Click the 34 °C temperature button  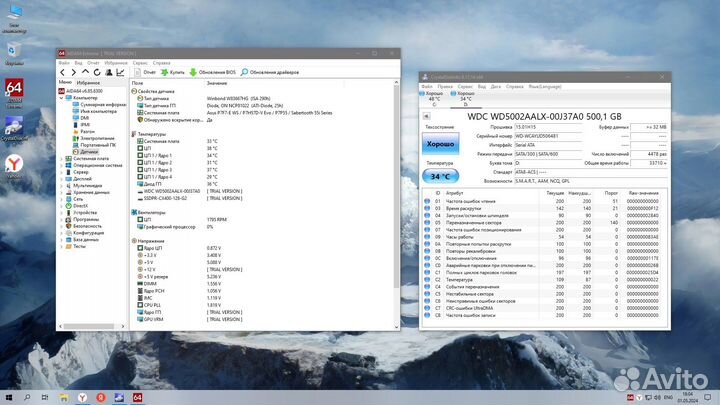(x=440, y=176)
